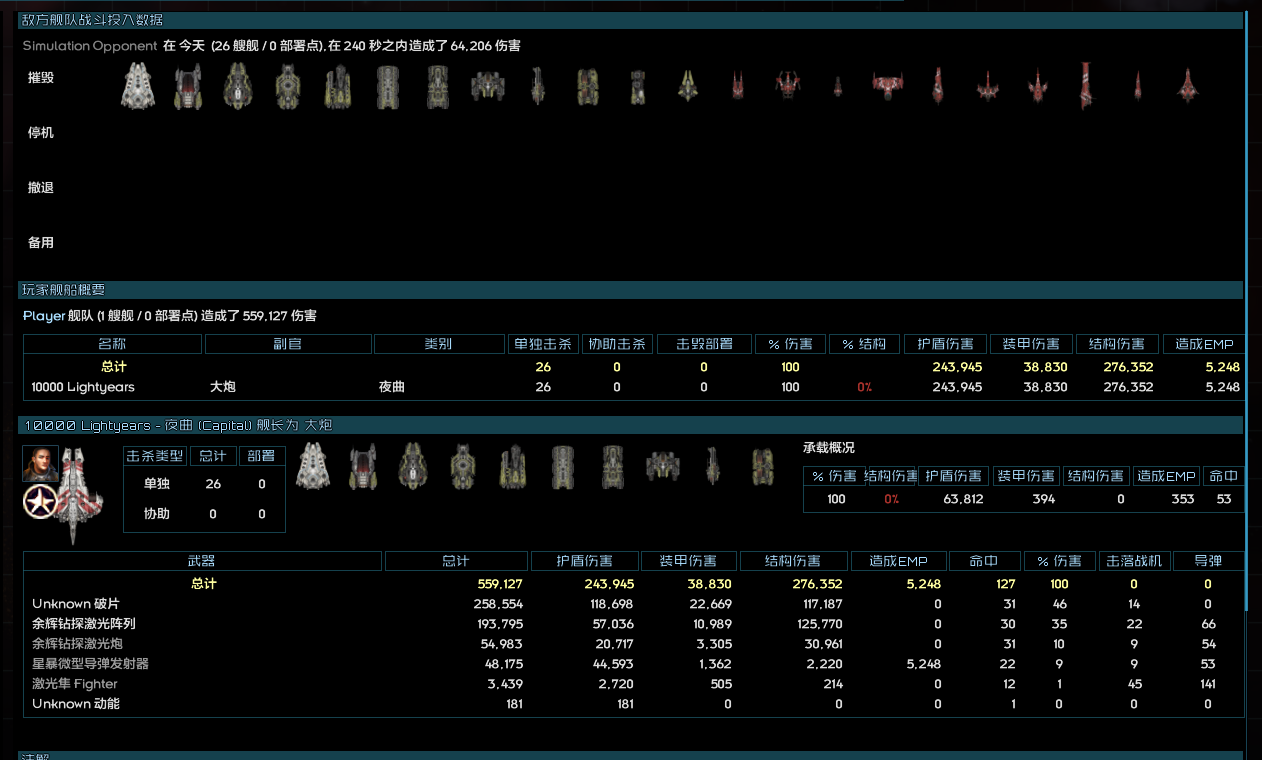This screenshot has width=1262, height=760.
Task: Click the last carried craft thumbnail before 承载概况 table
Action: coord(762,468)
